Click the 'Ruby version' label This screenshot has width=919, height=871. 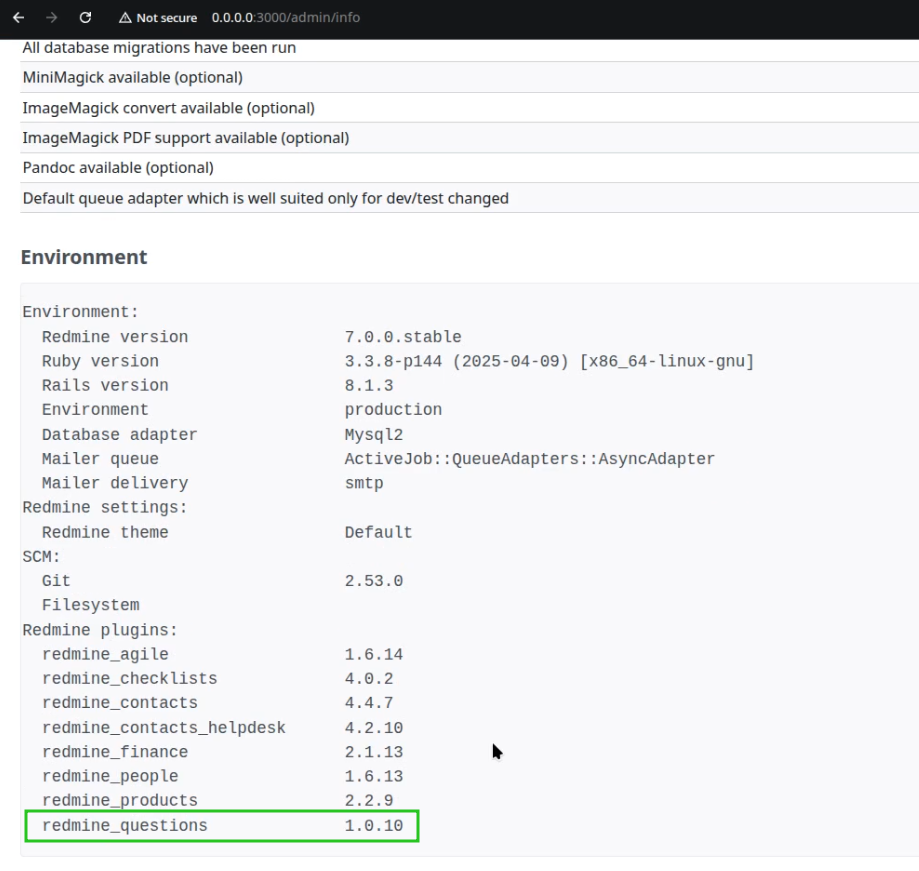(x=100, y=361)
